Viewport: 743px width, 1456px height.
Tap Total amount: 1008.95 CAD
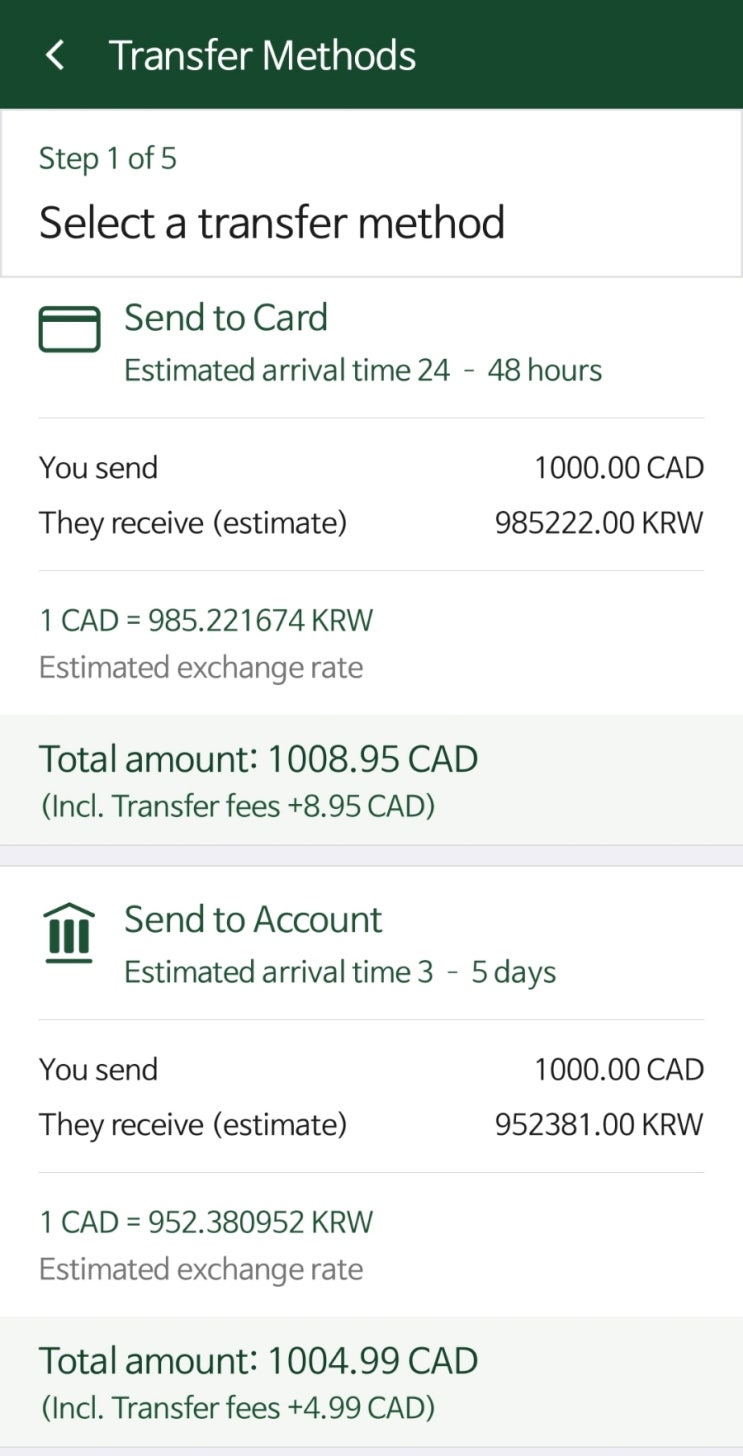coord(259,759)
